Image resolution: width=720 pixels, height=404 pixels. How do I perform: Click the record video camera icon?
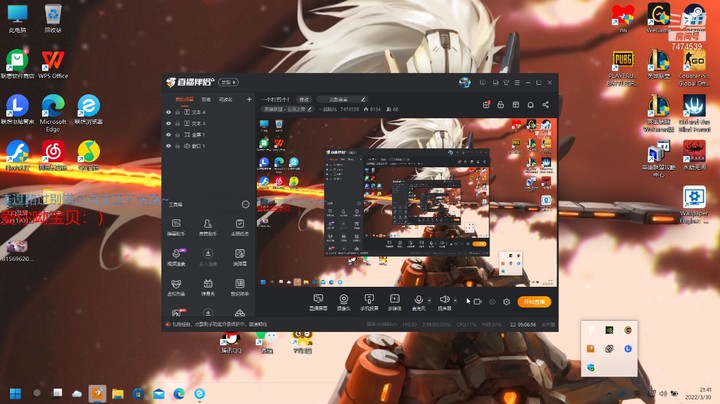tap(478, 302)
